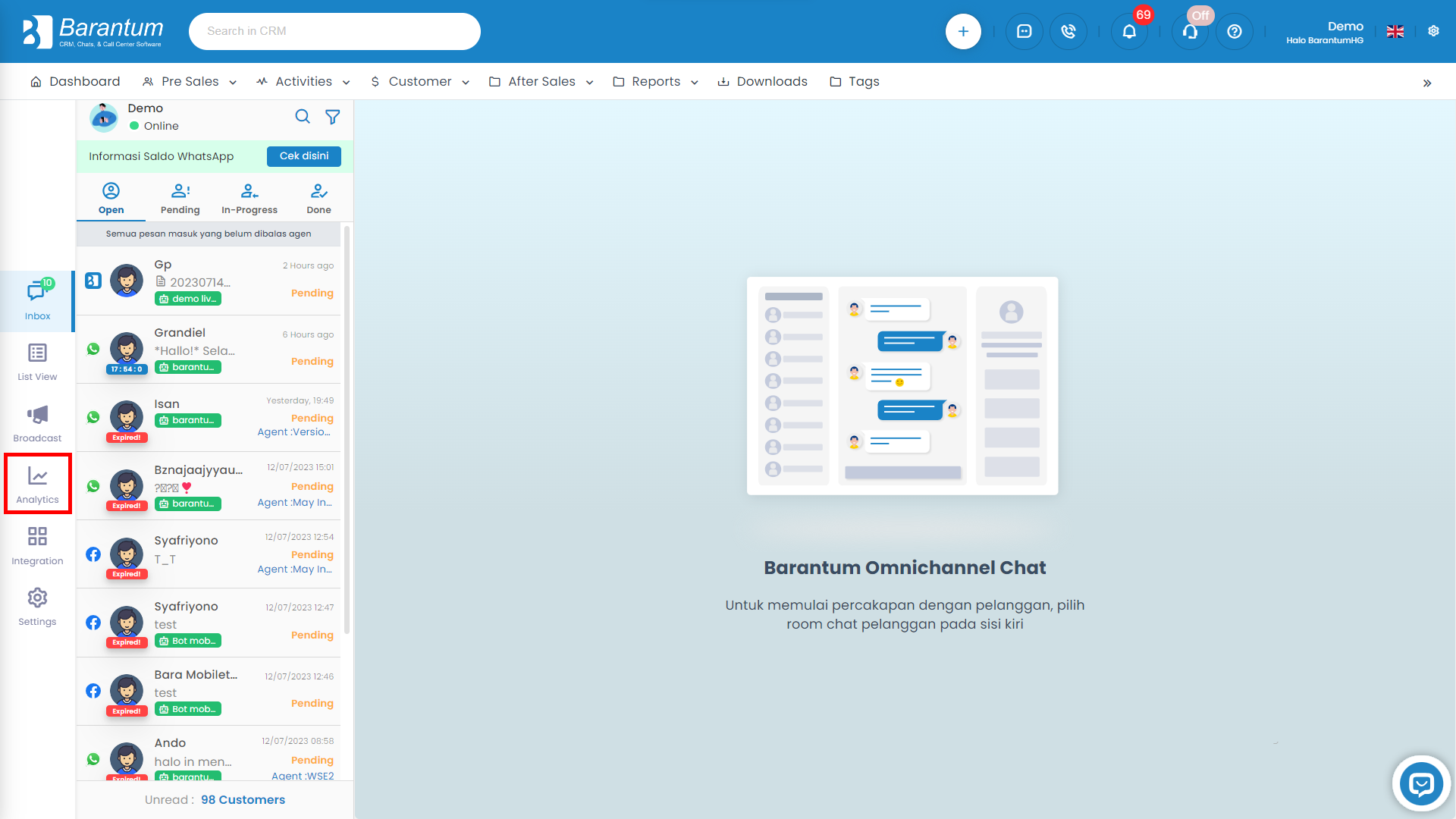Open the gear settings in header

1433,31
